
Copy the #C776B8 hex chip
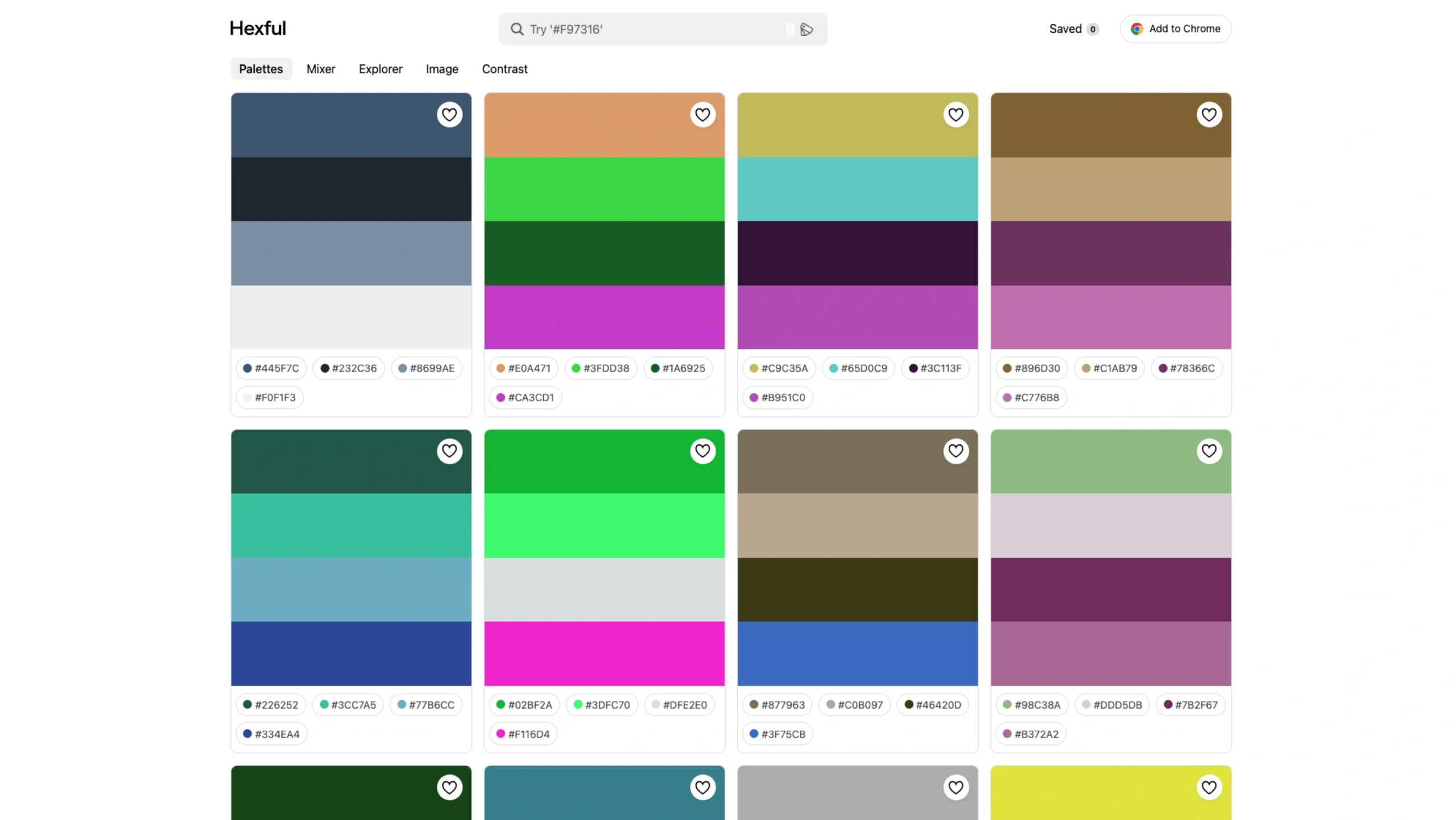(x=1031, y=398)
